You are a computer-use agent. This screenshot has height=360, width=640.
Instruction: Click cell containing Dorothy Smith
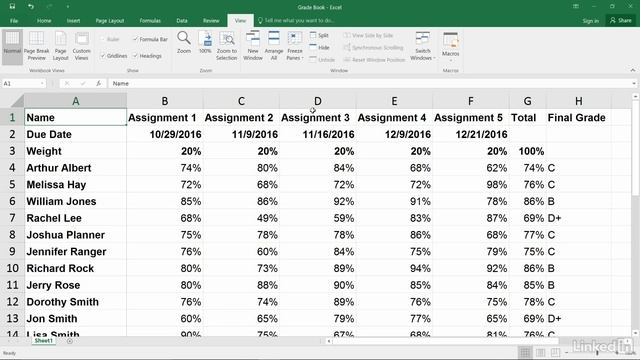76,302
